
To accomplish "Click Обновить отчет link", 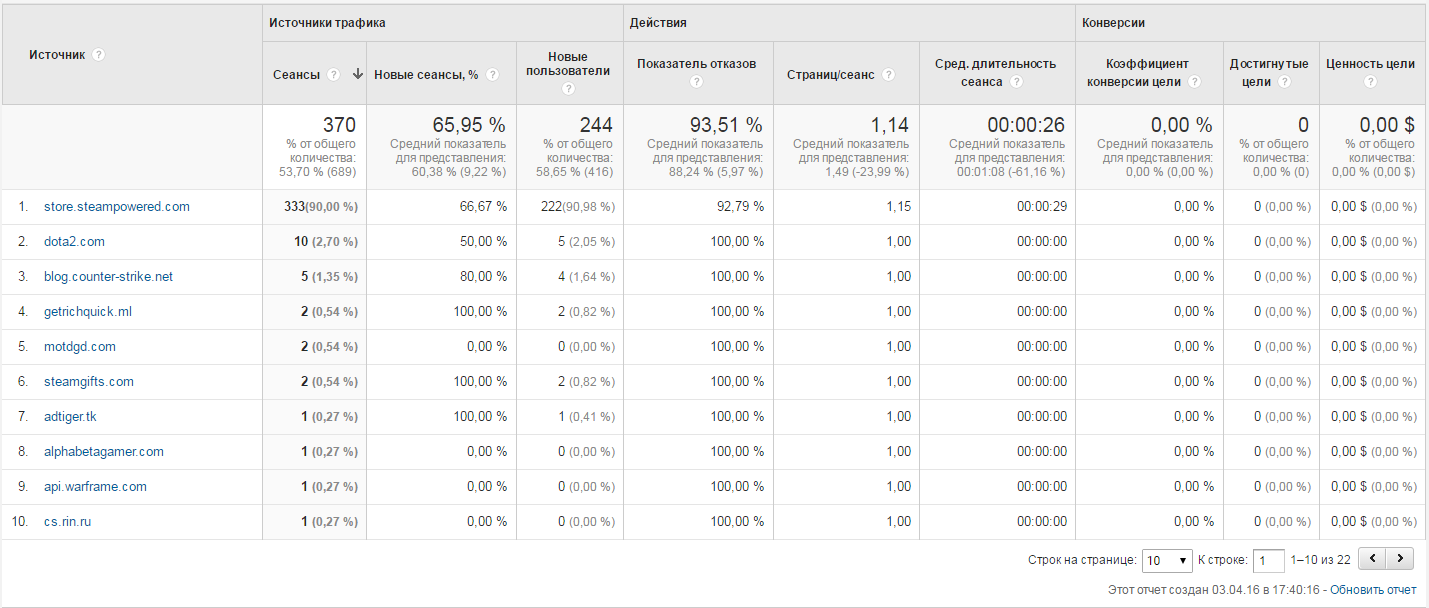I will (1373, 589).
